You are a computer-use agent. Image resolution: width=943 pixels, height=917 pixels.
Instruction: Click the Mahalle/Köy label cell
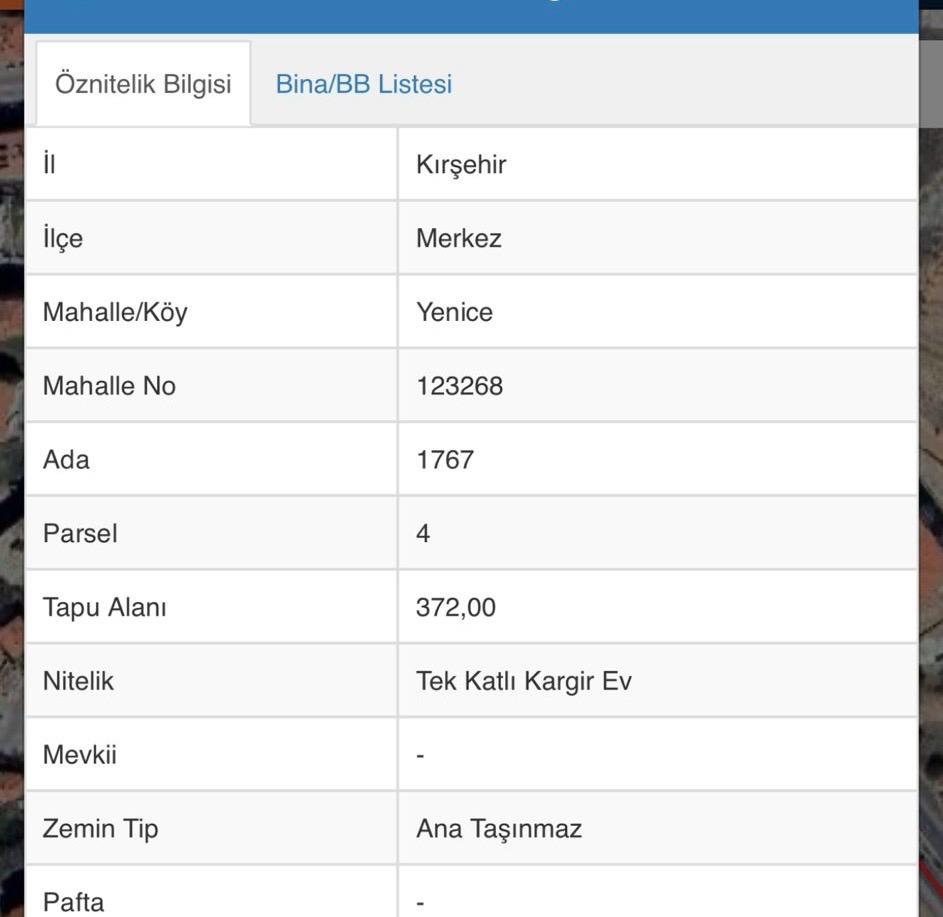point(211,312)
